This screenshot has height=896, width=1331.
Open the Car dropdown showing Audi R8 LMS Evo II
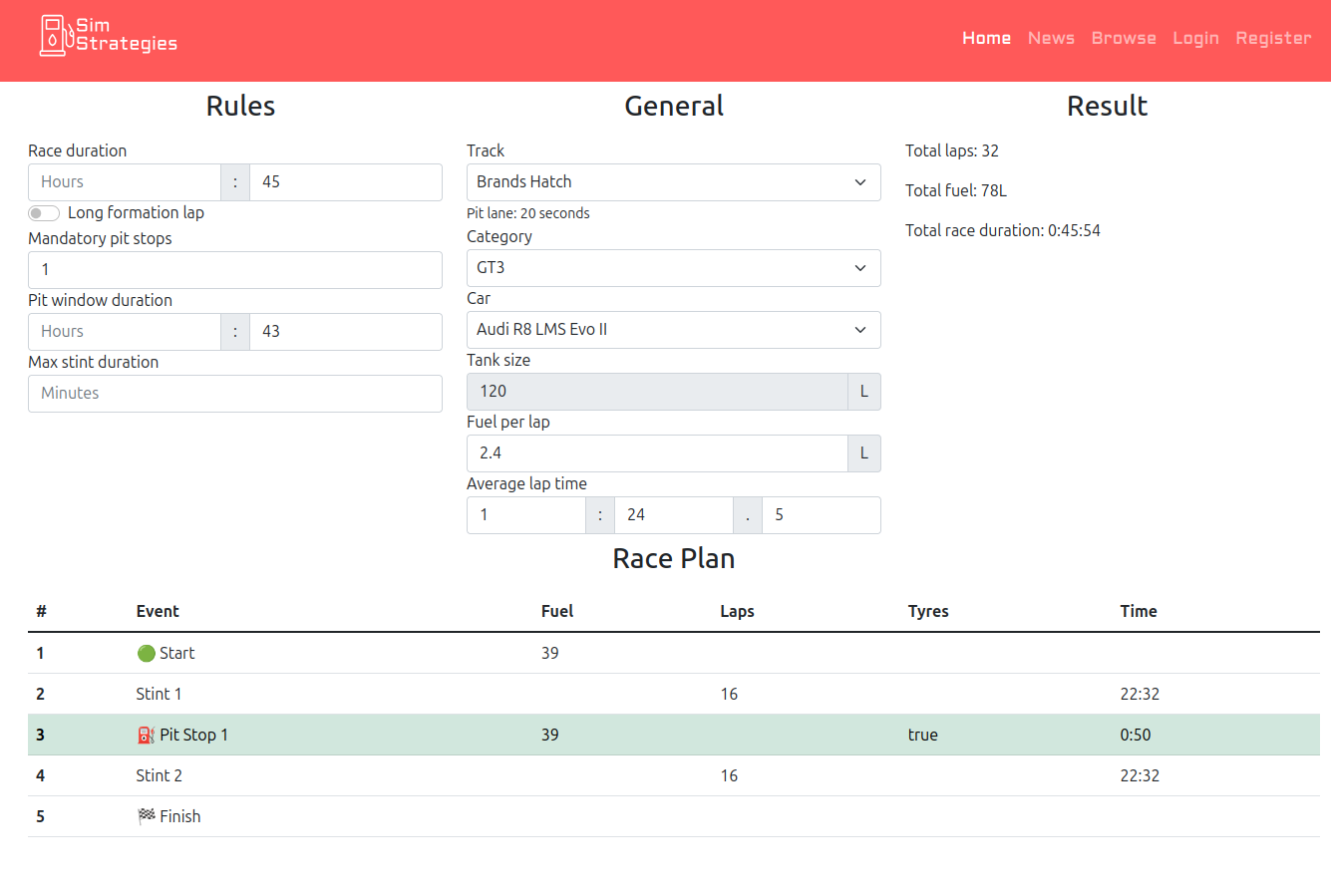coord(673,329)
